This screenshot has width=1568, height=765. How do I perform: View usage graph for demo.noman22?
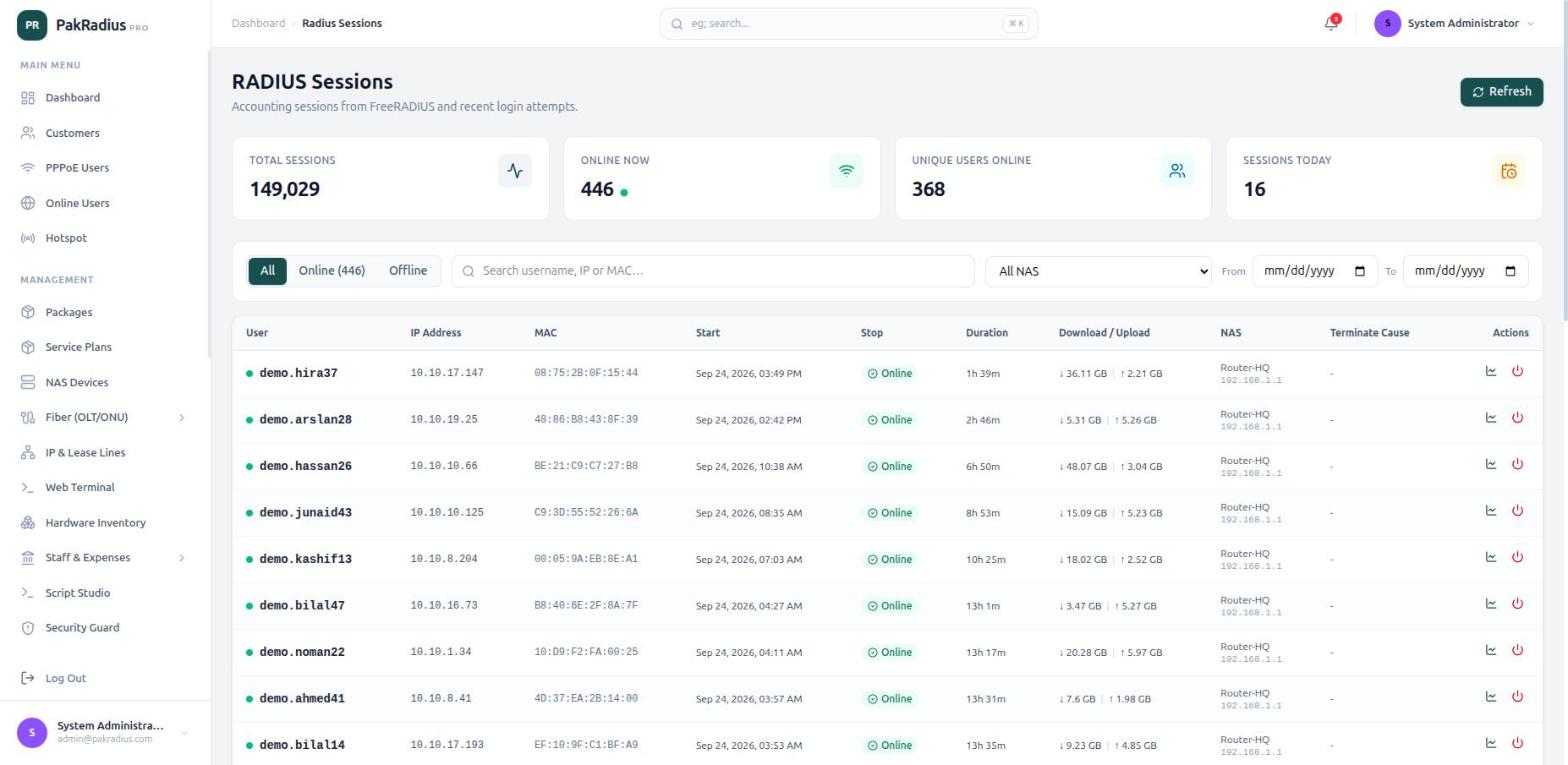pyautogui.click(x=1491, y=650)
